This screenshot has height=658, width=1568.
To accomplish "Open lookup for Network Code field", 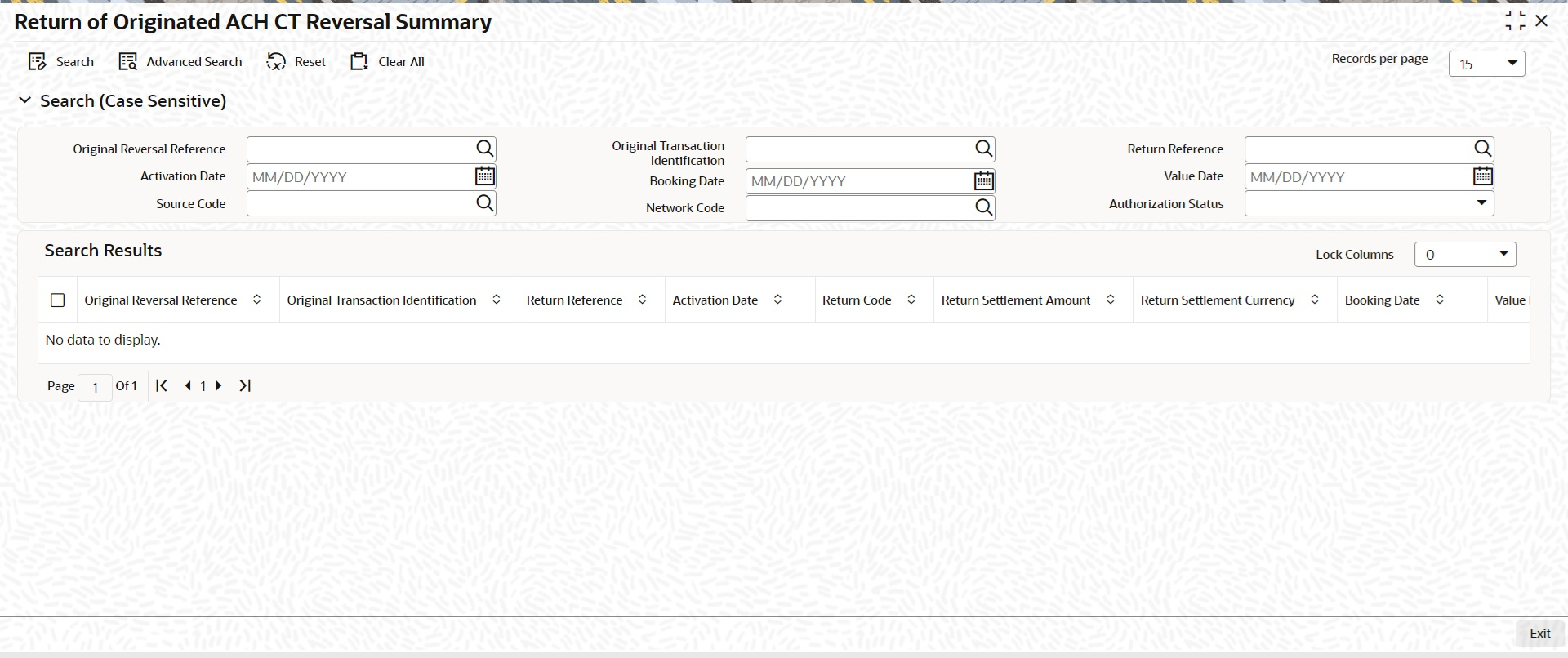I will [984, 208].
